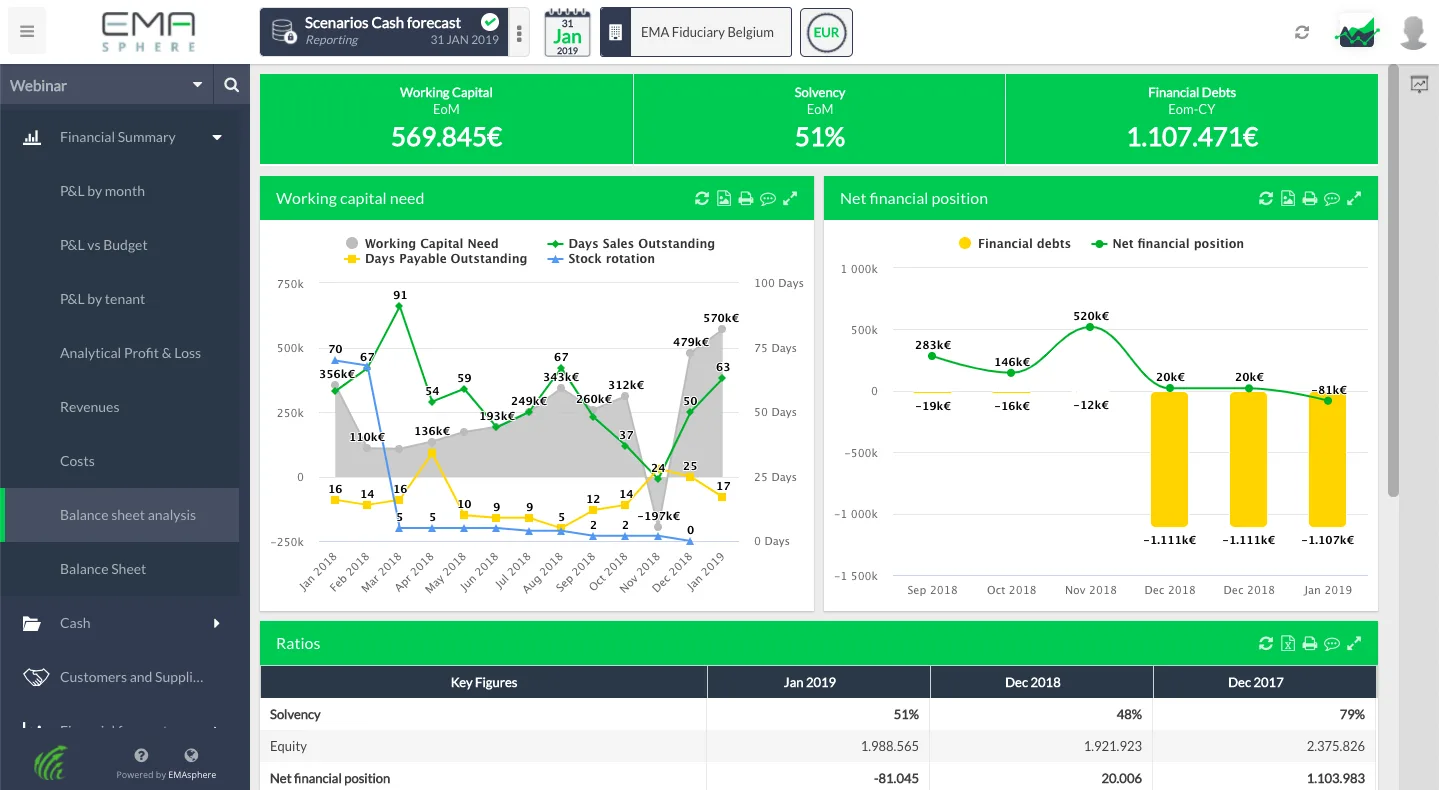This screenshot has width=1439, height=790.
Task: Open the green chart app icon in header
Action: click(x=1357, y=32)
